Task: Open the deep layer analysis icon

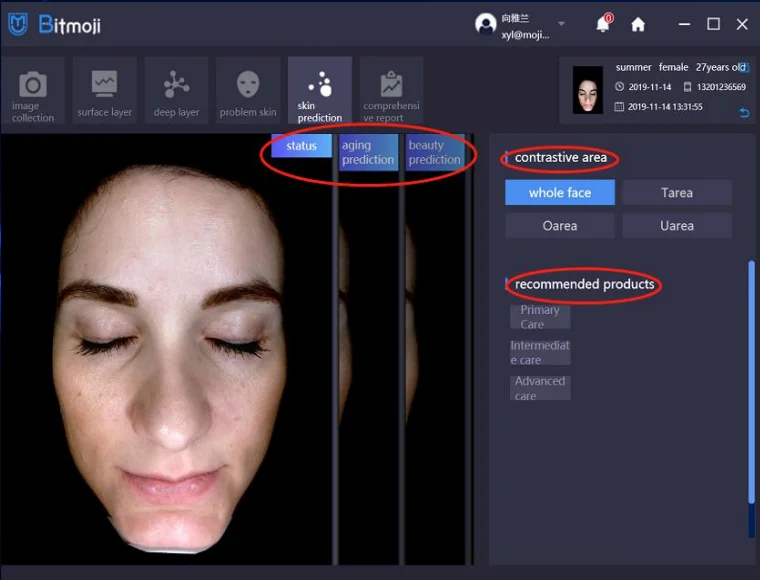Action: coord(177,84)
